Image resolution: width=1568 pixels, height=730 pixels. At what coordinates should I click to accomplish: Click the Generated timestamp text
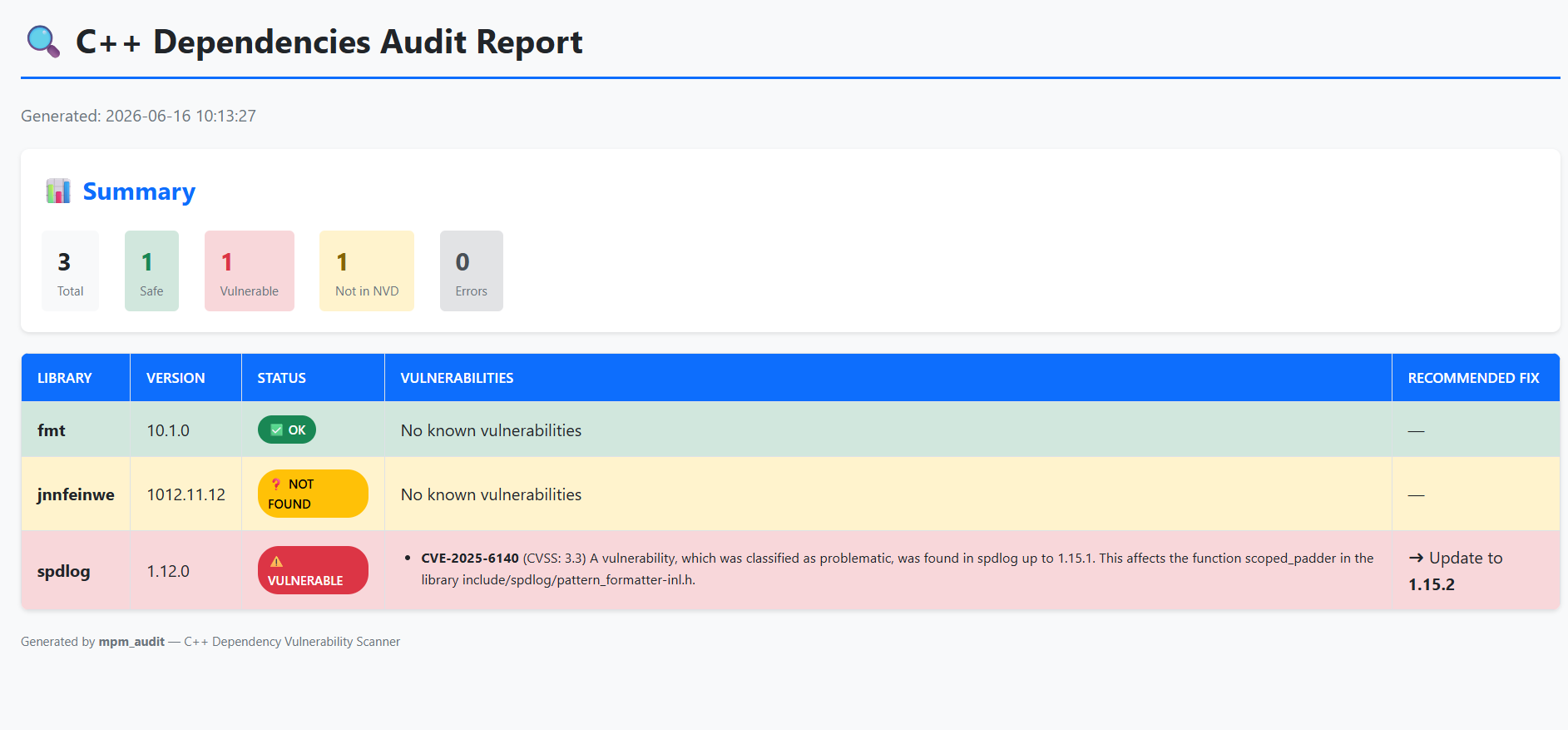(138, 116)
